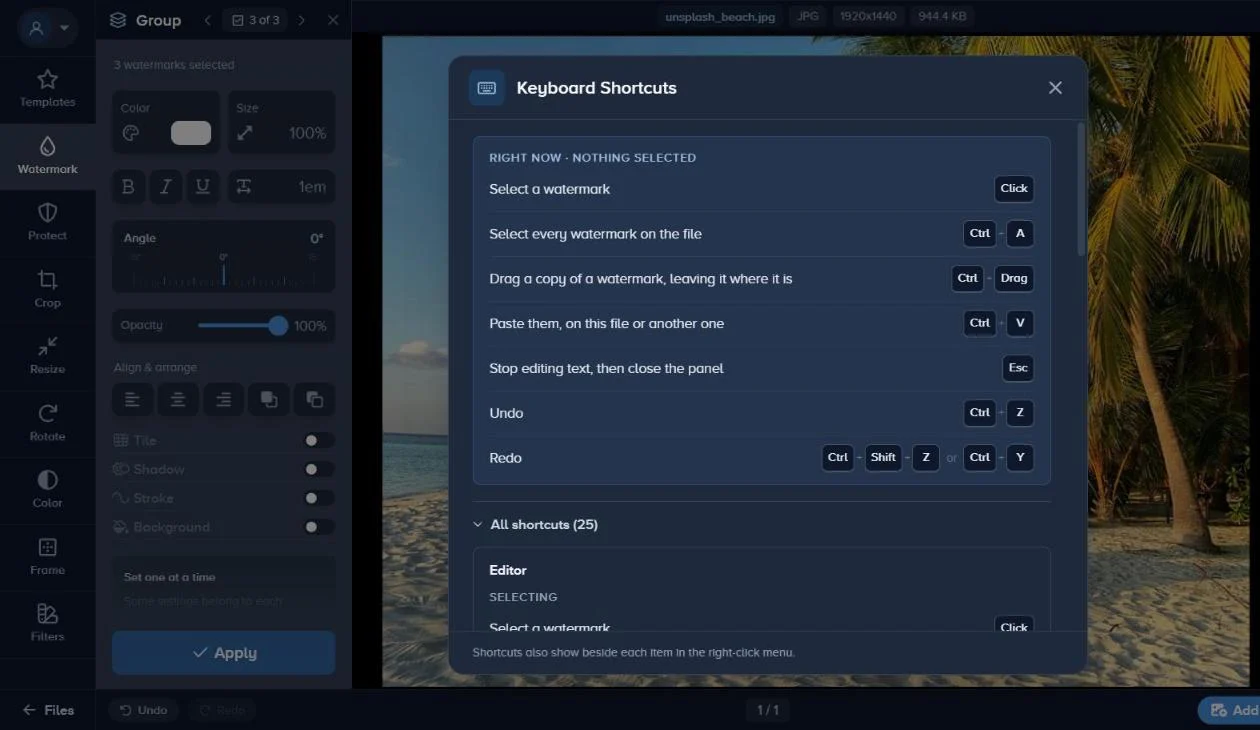The width and height of the screenshot is (1260, 730).
Task: Click the Redo row in shortcuts list
Action: tap(761, 458)
